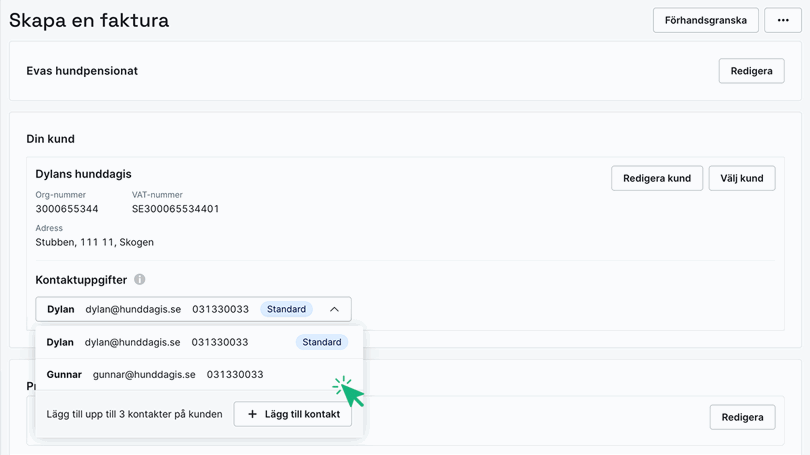Collapse contact dropdown using the chevron arrow
This screenshot has height=455, width=810.
[x=334, y=310]
